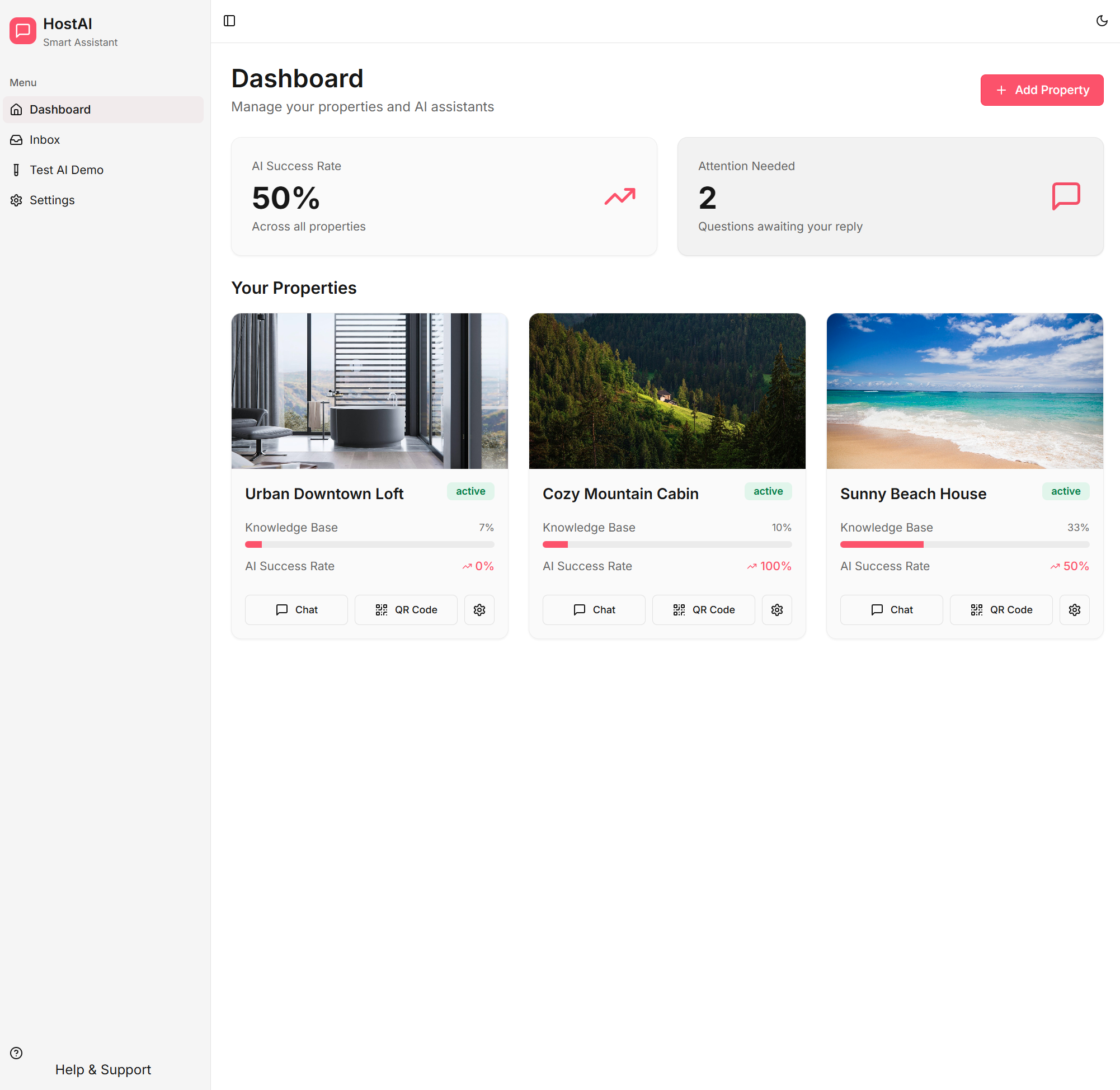Click the Attention Needed chat bubble icon
Image resolution: width=1120 pixels, height=1090 pixels.
coord(1066,196)
